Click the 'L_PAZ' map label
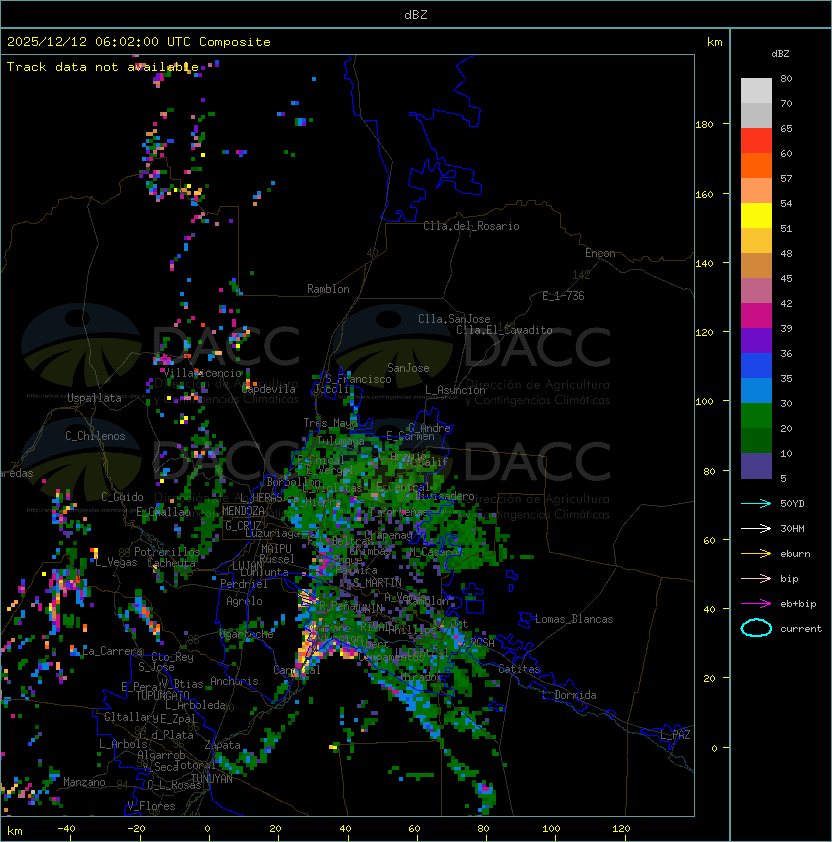This screenshot has height=842, width=832. click(675, 735)
